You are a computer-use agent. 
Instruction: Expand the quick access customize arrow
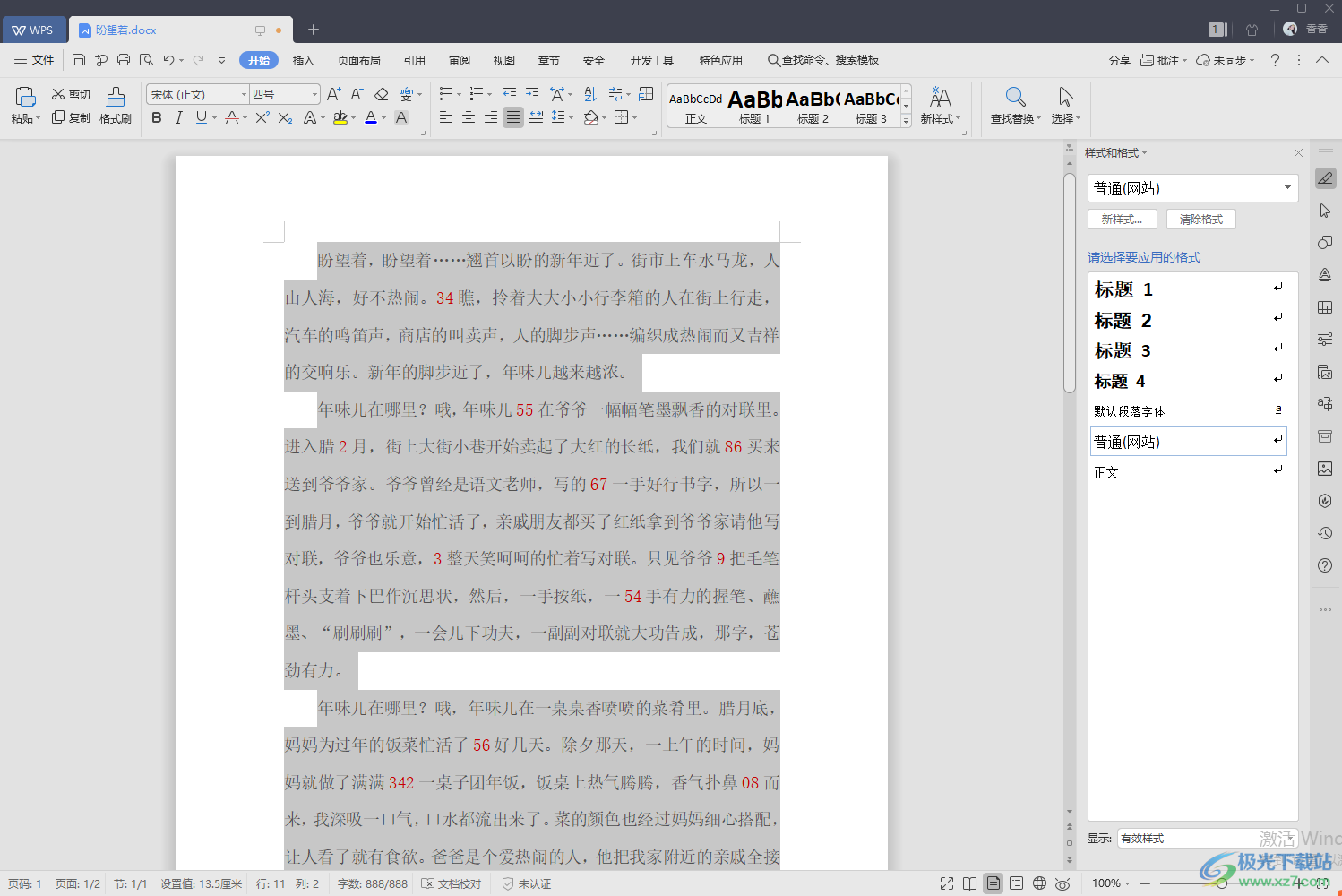(221, 60)
